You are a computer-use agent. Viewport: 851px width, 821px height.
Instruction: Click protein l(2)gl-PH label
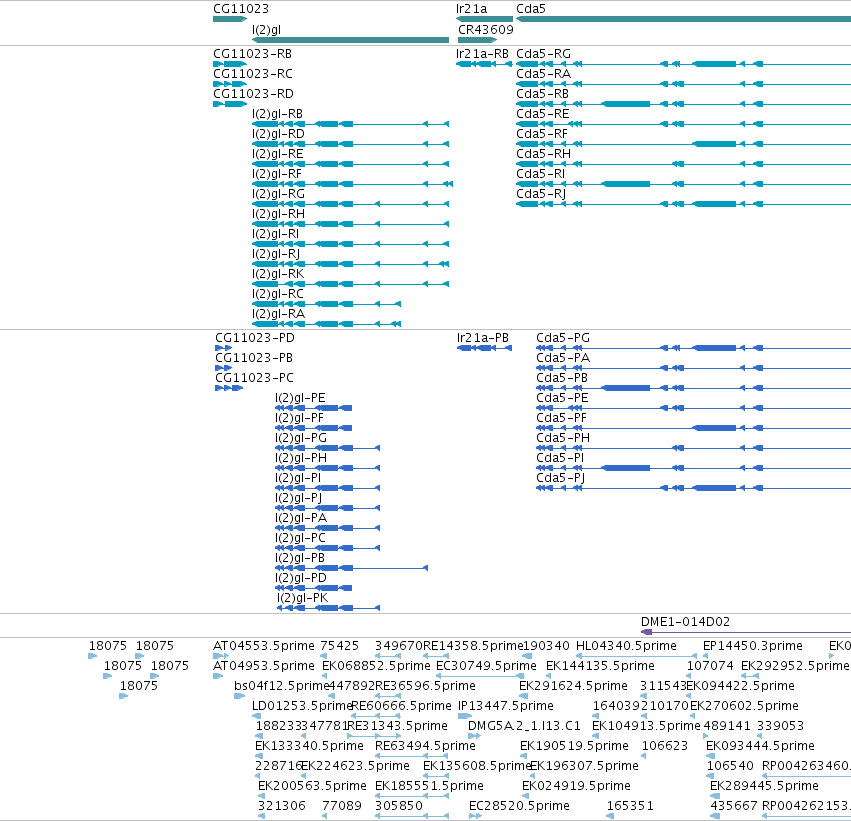click(x=301, y=458)
